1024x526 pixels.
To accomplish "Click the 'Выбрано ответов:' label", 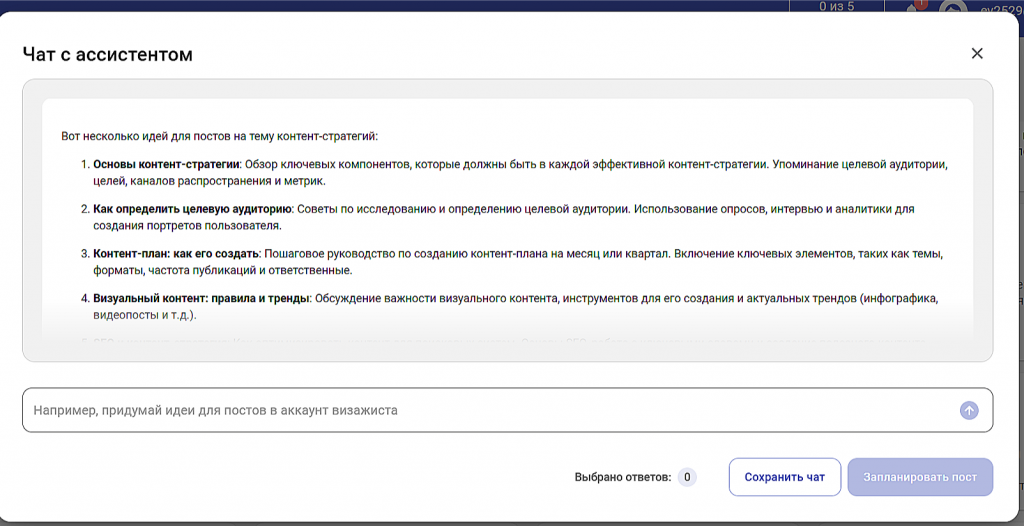I will click(622, 478).
